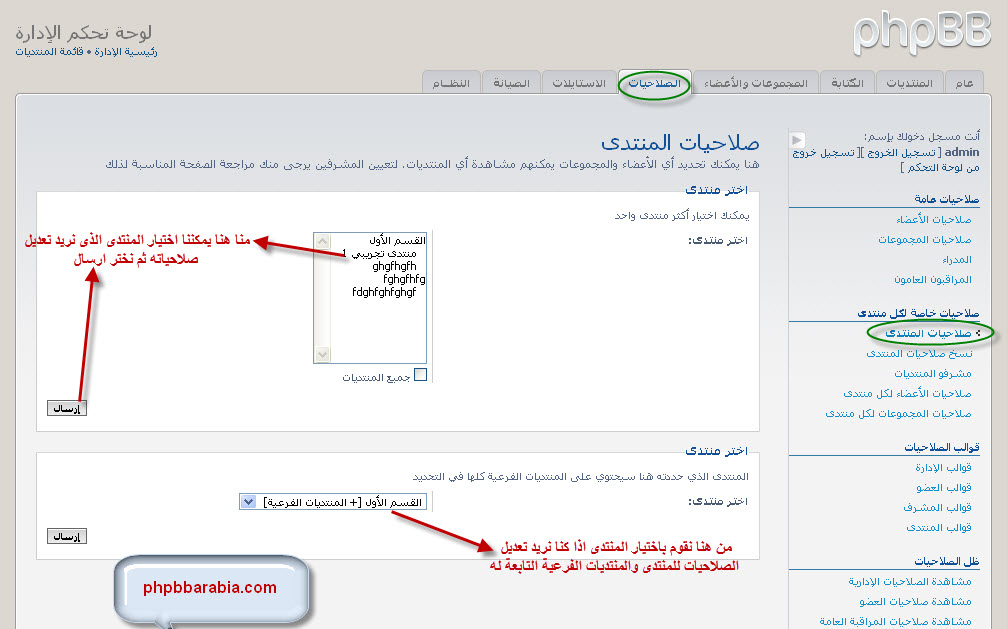Click رئيسية الإدارة link in header

coord(125,51)
